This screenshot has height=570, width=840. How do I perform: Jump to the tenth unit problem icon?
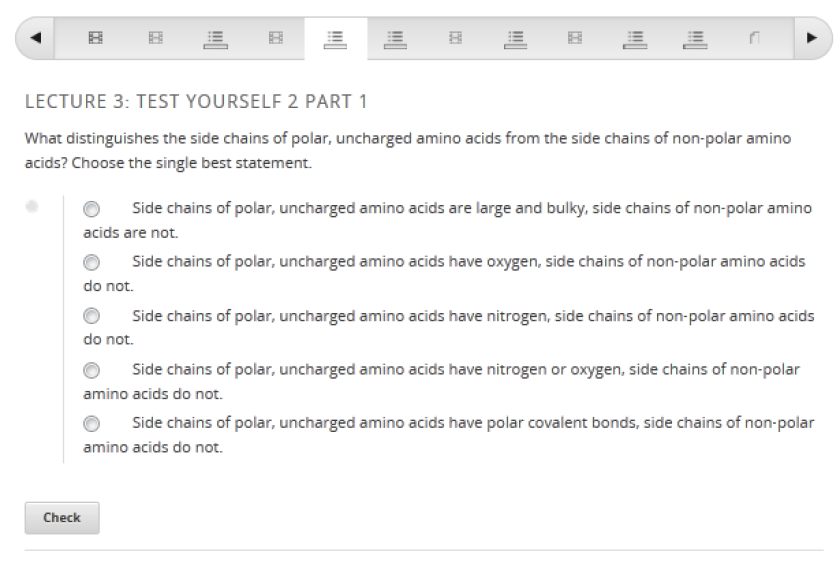(634, 39)
